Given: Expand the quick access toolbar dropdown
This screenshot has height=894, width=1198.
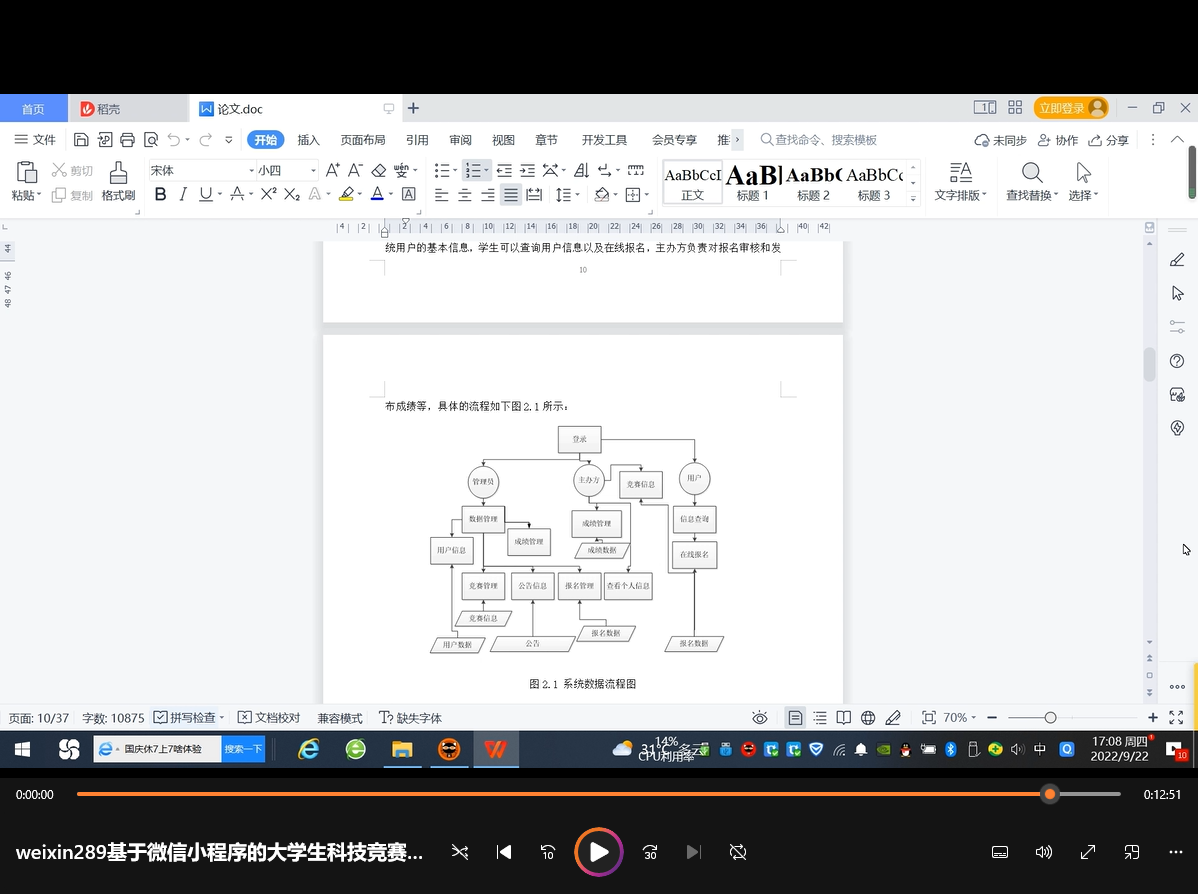Looking at the screenshot, I should coord(228,140).
